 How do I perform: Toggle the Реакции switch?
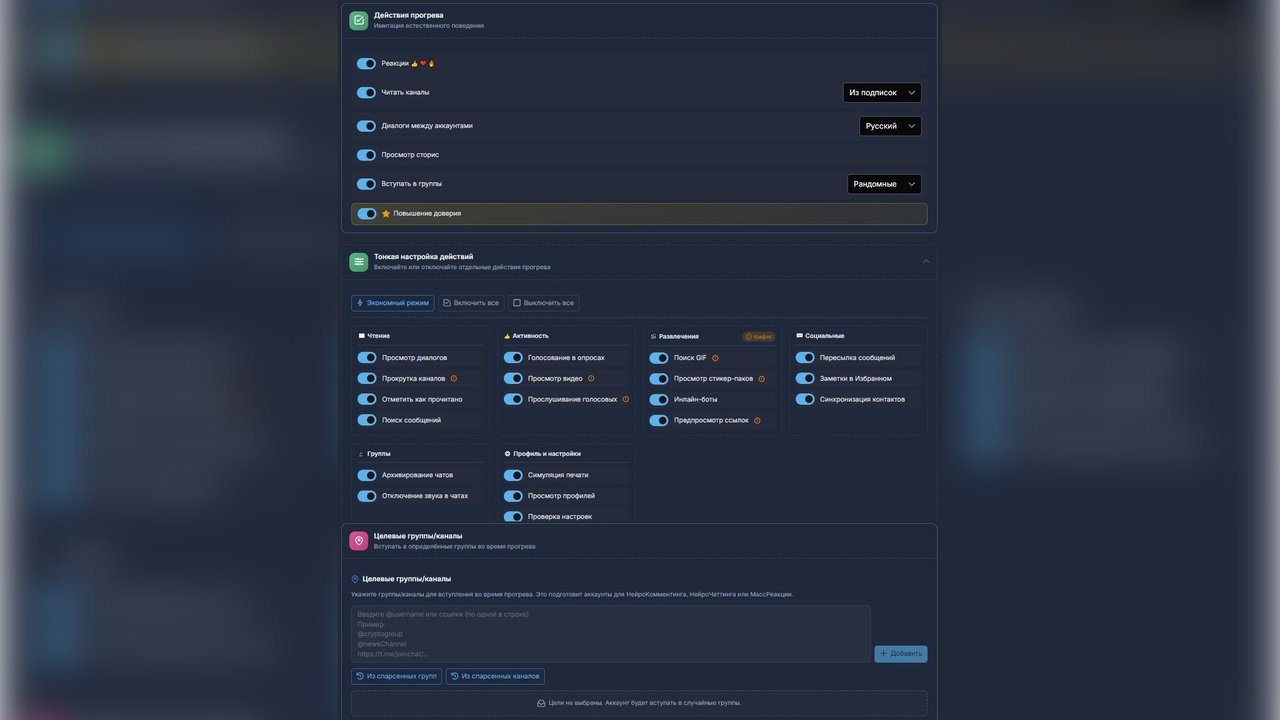[x=366, y=63]
